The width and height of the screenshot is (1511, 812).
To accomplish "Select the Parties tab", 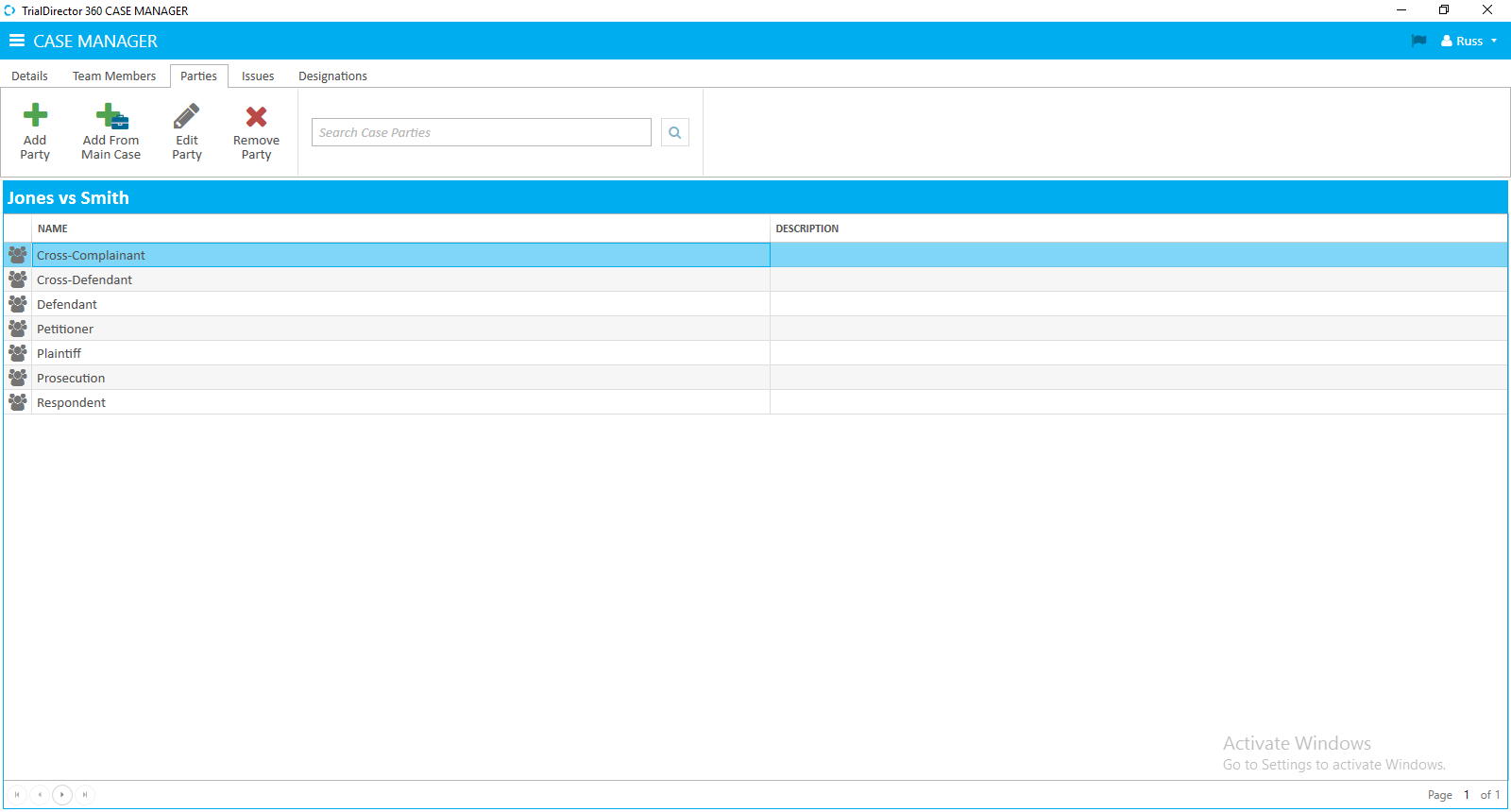I will click(198, 76).
